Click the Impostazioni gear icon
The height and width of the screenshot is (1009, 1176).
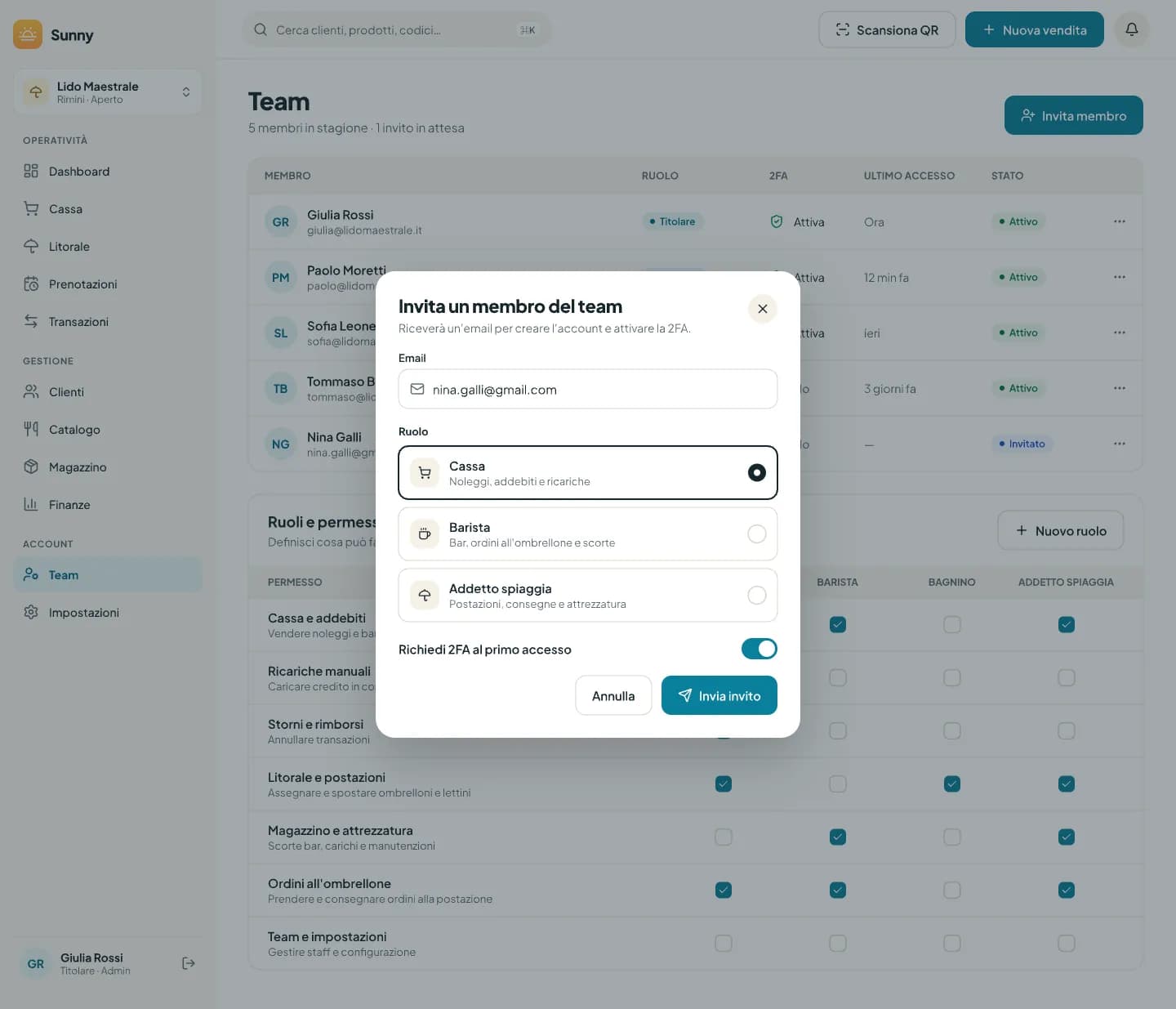pos(31,612)
